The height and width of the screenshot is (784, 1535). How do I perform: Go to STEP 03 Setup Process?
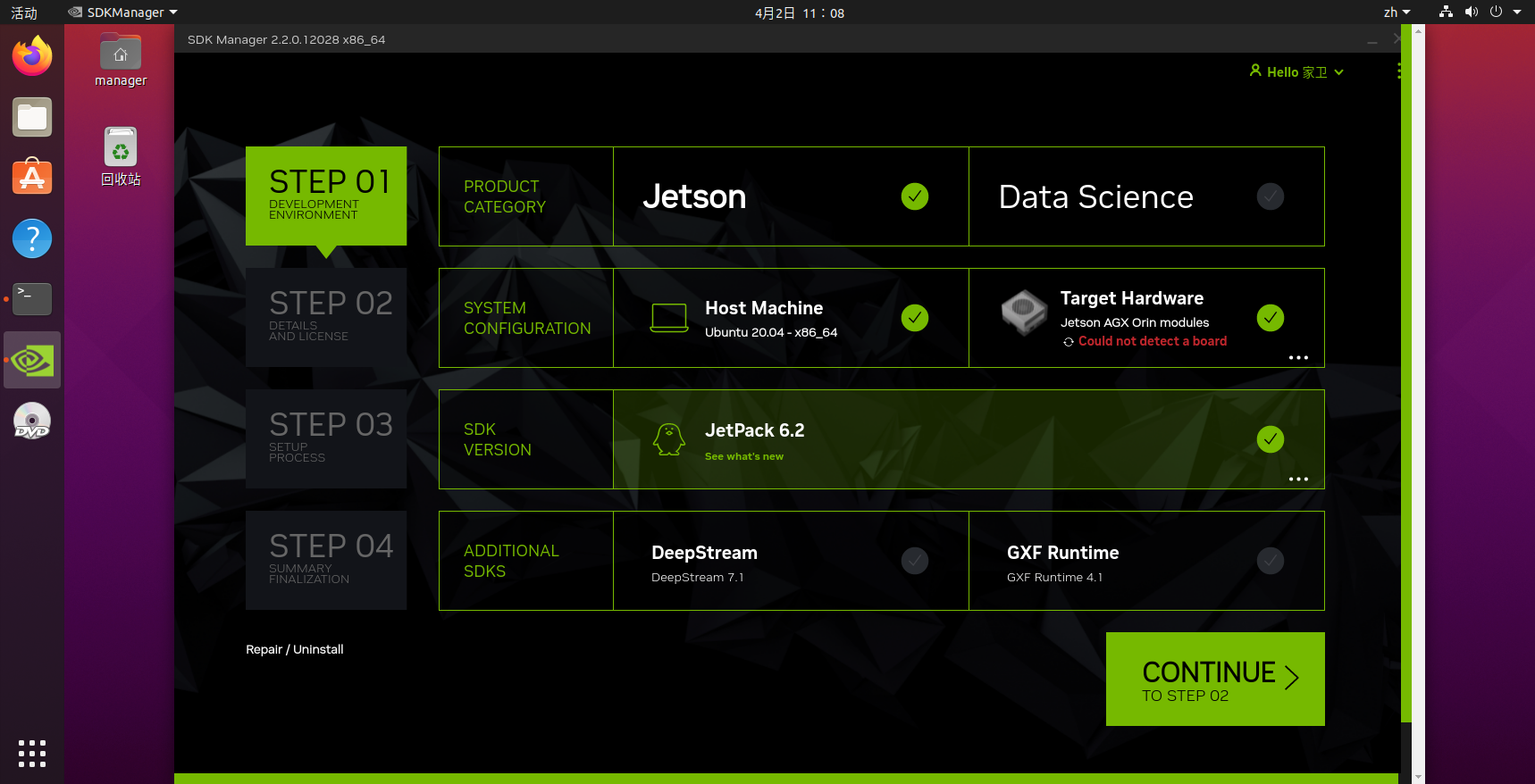(x=326, y=438)
